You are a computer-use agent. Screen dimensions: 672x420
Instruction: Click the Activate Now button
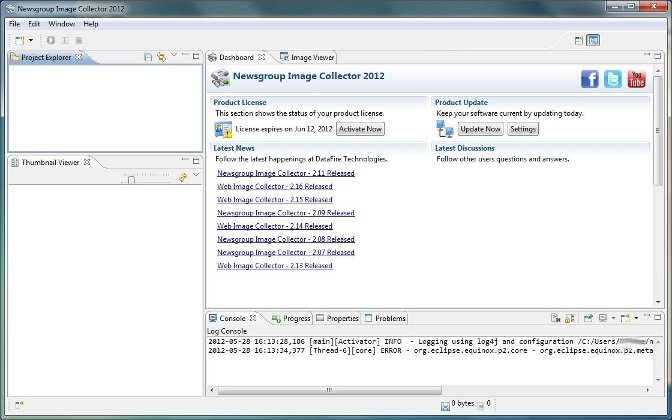pyautogui.click(x=360, y=129)
